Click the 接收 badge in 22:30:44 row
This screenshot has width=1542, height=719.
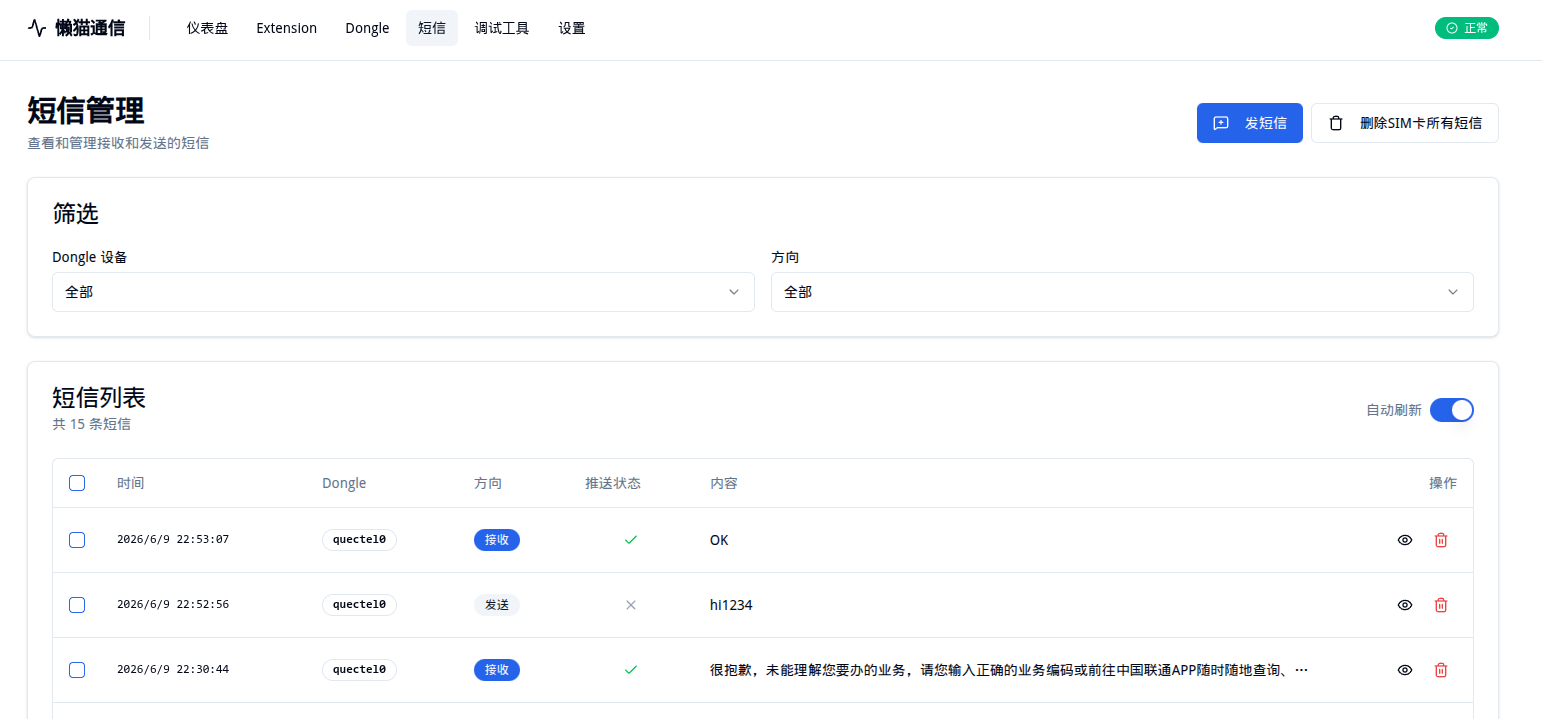click(497, 670)
